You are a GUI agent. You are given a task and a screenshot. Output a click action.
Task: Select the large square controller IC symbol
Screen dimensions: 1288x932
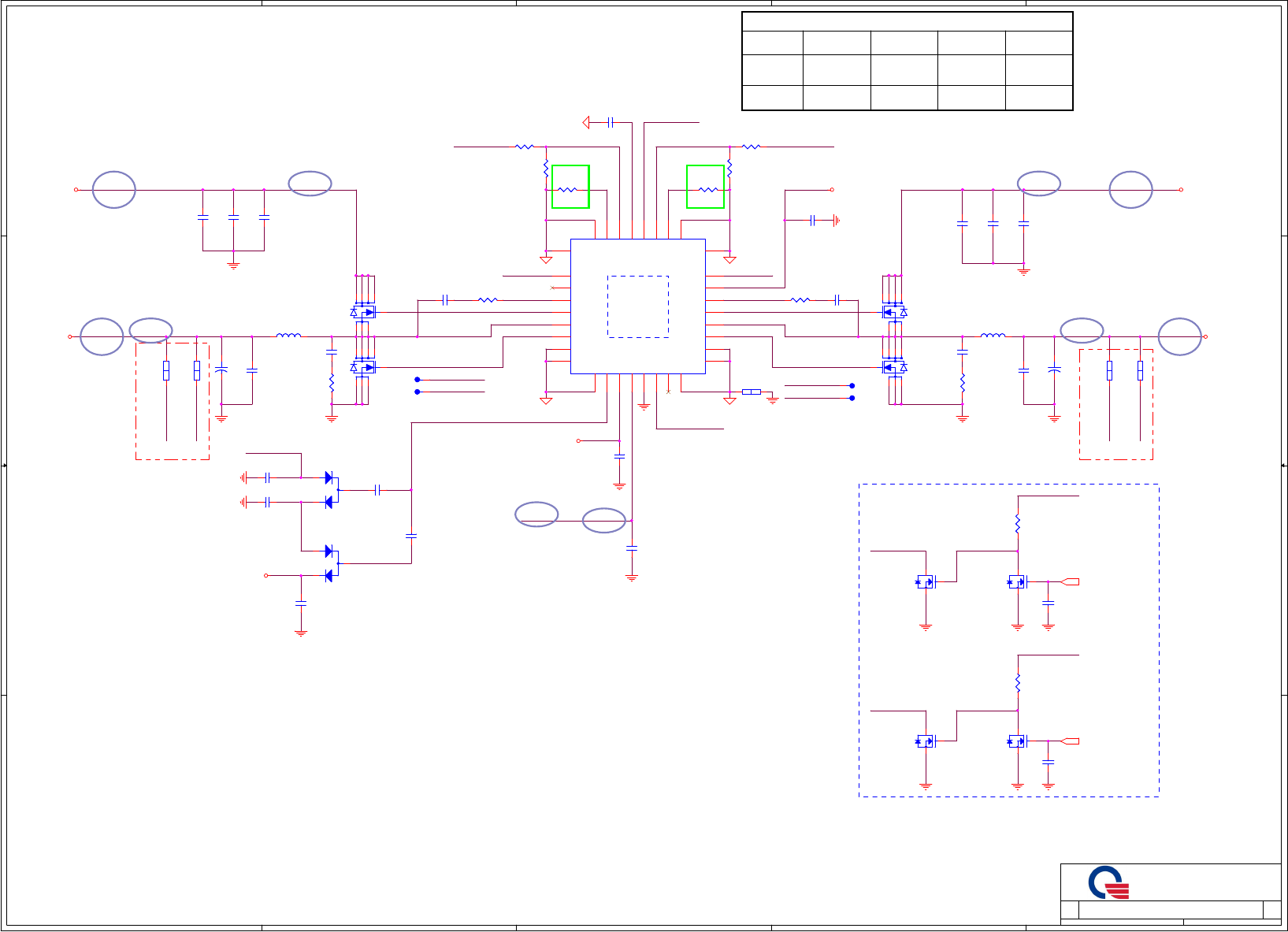click(637, 306)
